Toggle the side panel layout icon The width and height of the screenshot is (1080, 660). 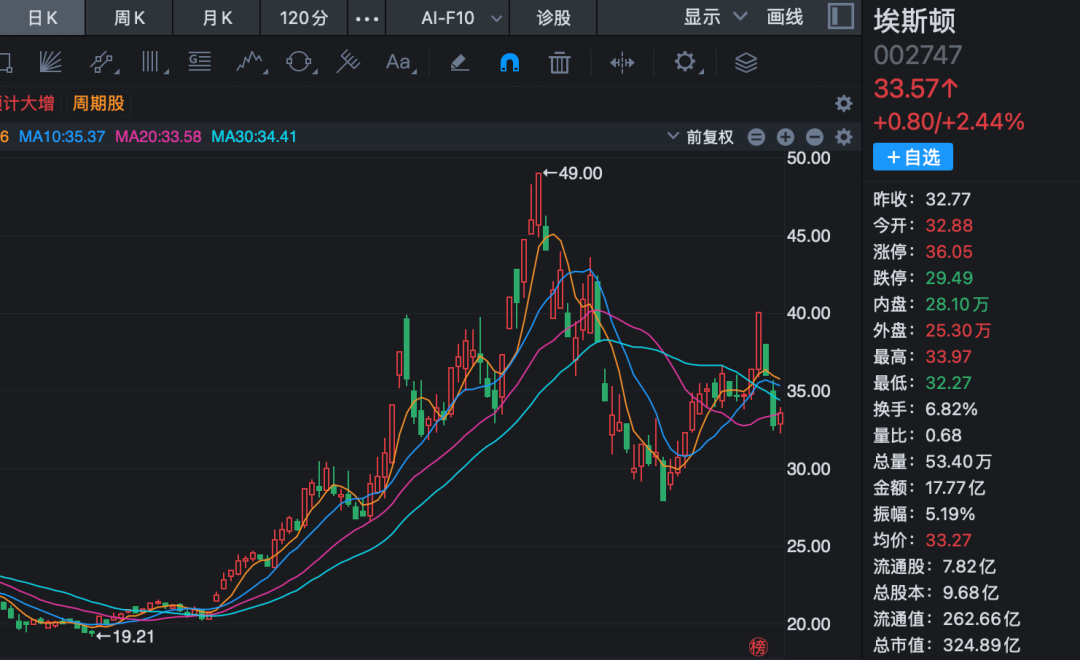840,17
